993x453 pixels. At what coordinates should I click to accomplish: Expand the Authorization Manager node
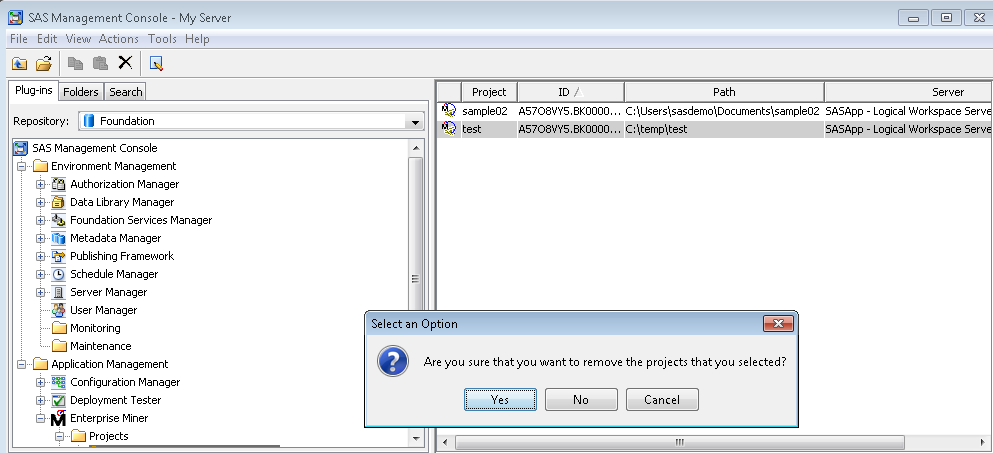pyautogui.click(x=41, y=184)
